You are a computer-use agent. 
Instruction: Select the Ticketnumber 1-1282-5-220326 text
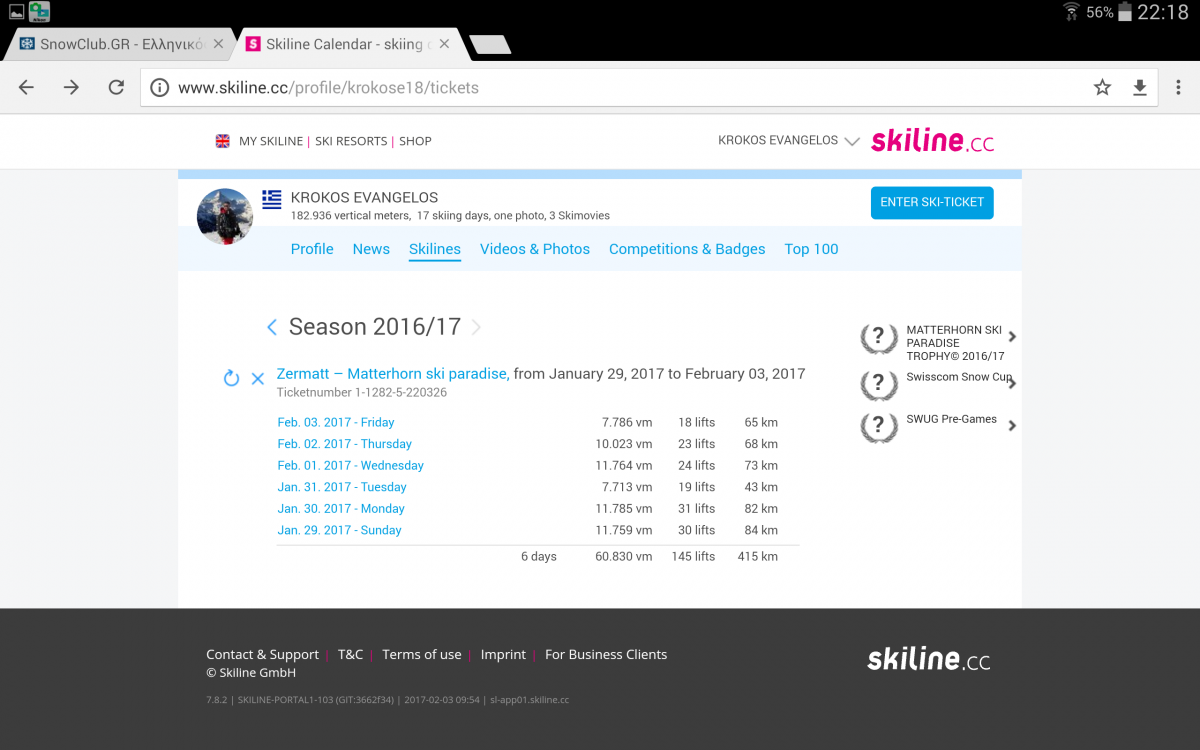pos(362,393)
